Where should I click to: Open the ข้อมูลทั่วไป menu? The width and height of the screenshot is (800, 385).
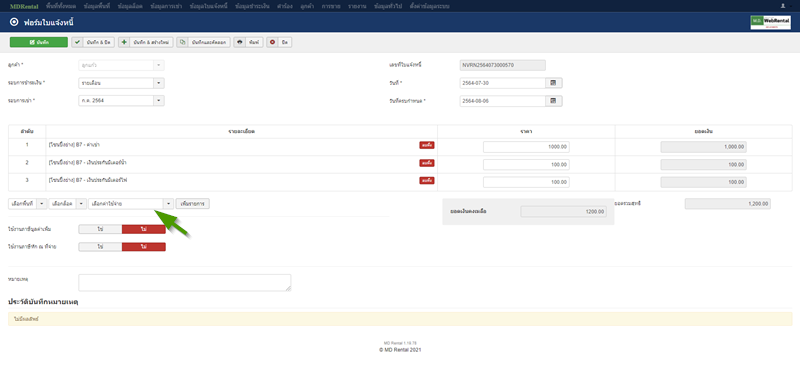click(x=388, y=6)
